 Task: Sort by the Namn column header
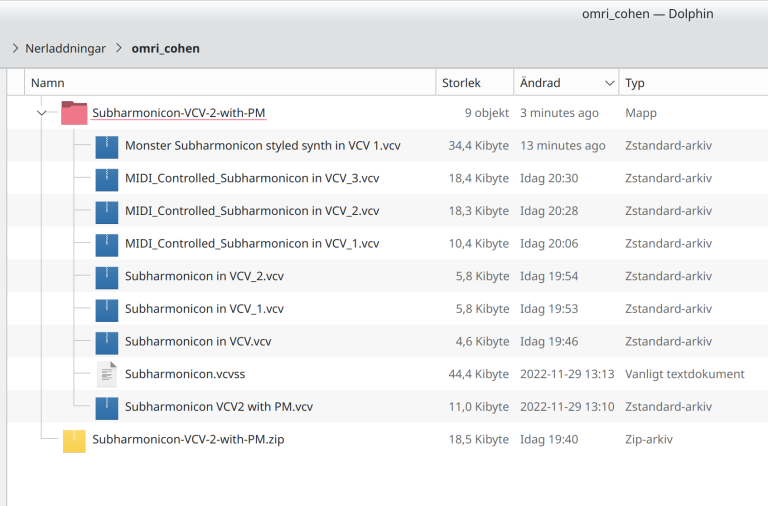pyautogui.click(x=230, y=83)
